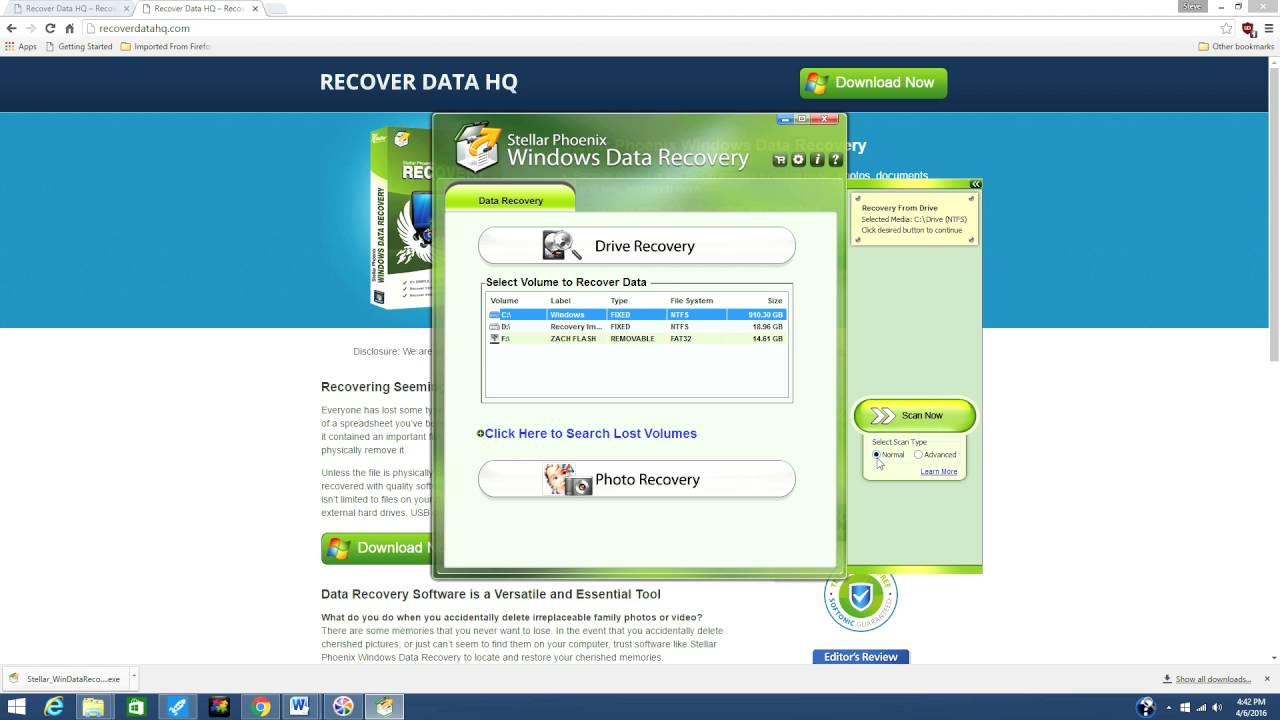The width and height of the screenshot is (1280, 720).
Task: Go back using the browser back arrow
Action: coord(12,28)
